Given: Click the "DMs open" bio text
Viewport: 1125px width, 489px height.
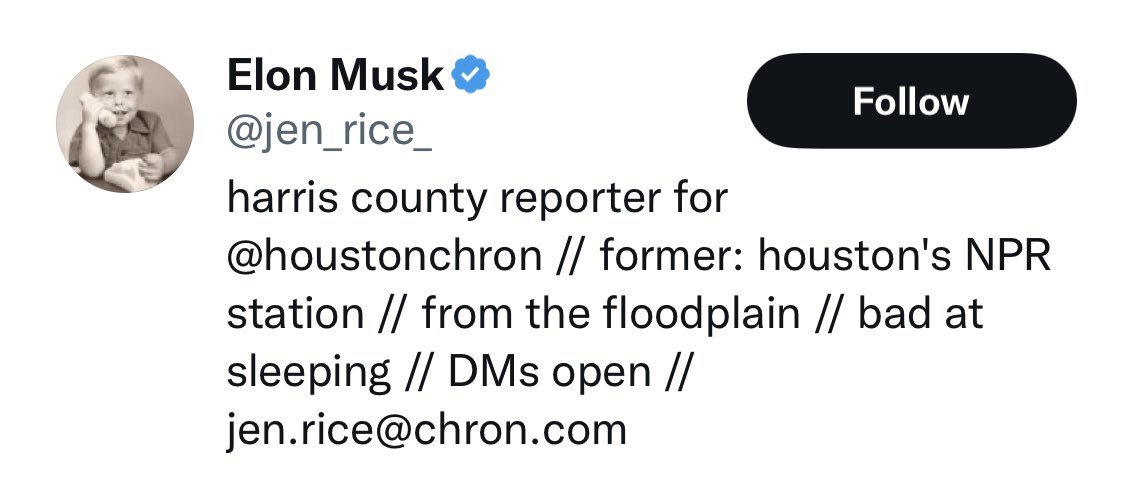Looking at the screenshot, I should (x=549, y=372).
